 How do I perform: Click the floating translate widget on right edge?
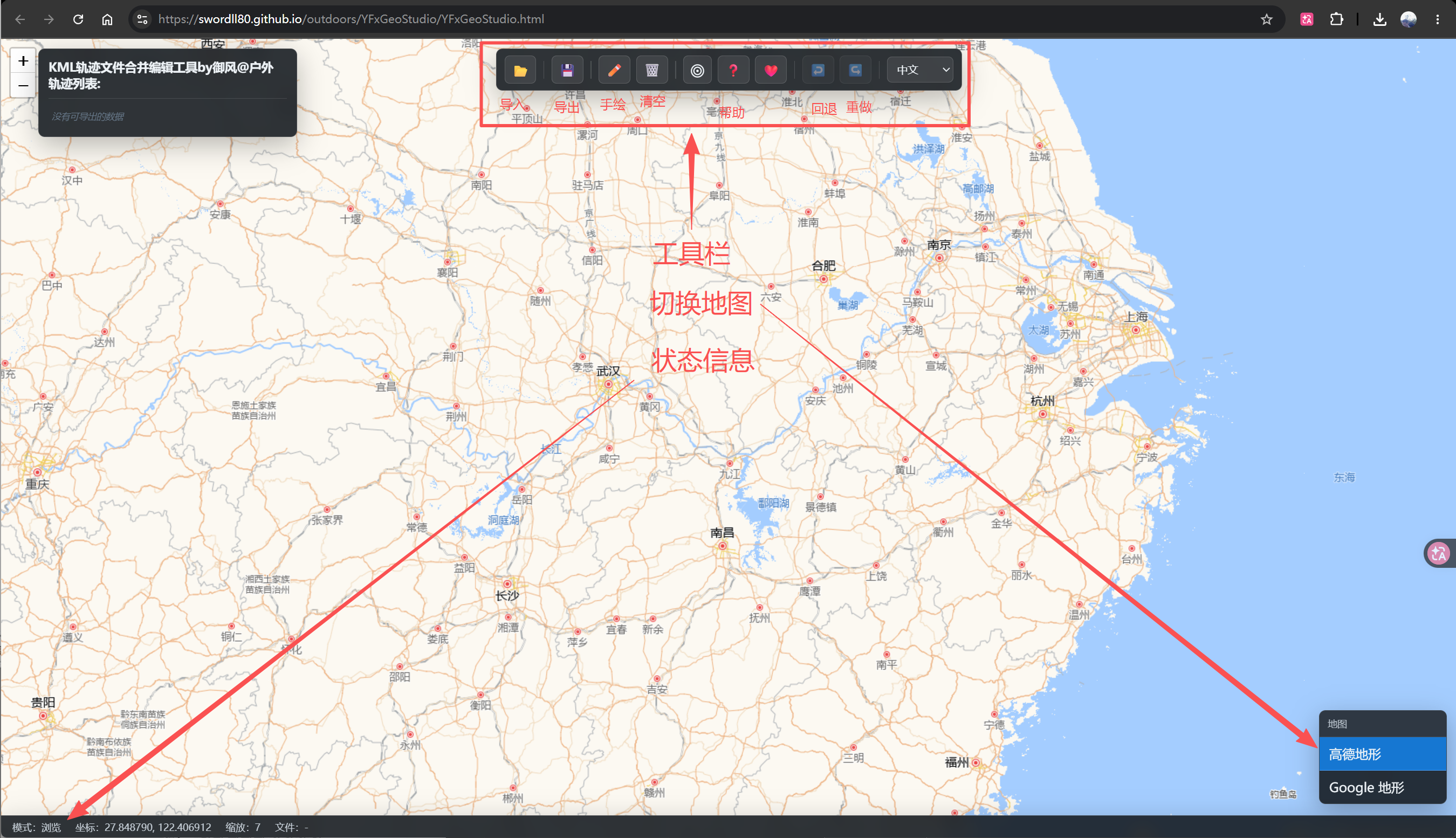coord(1439,554)
